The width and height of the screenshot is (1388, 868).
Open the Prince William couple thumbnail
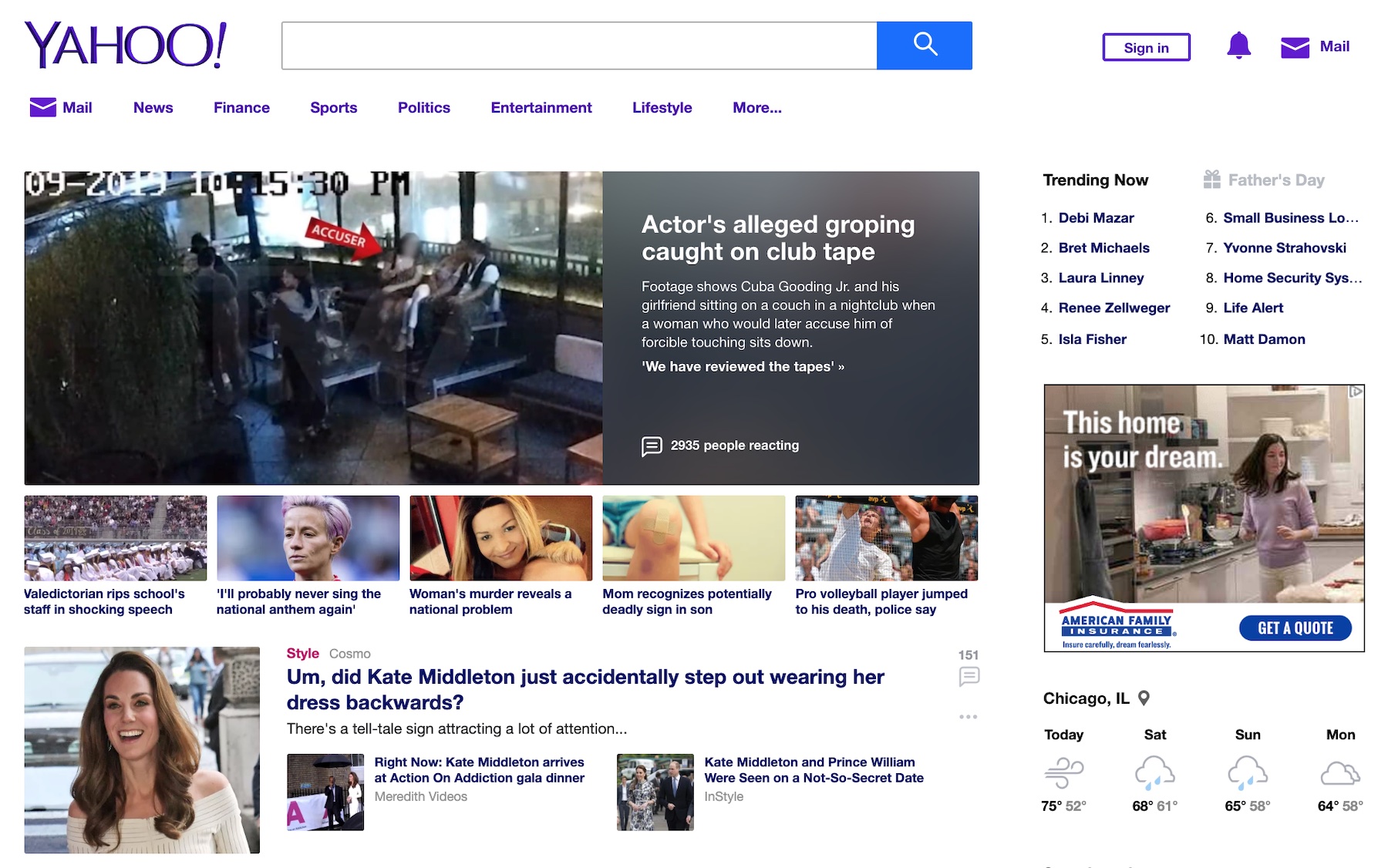coord(655,792)
